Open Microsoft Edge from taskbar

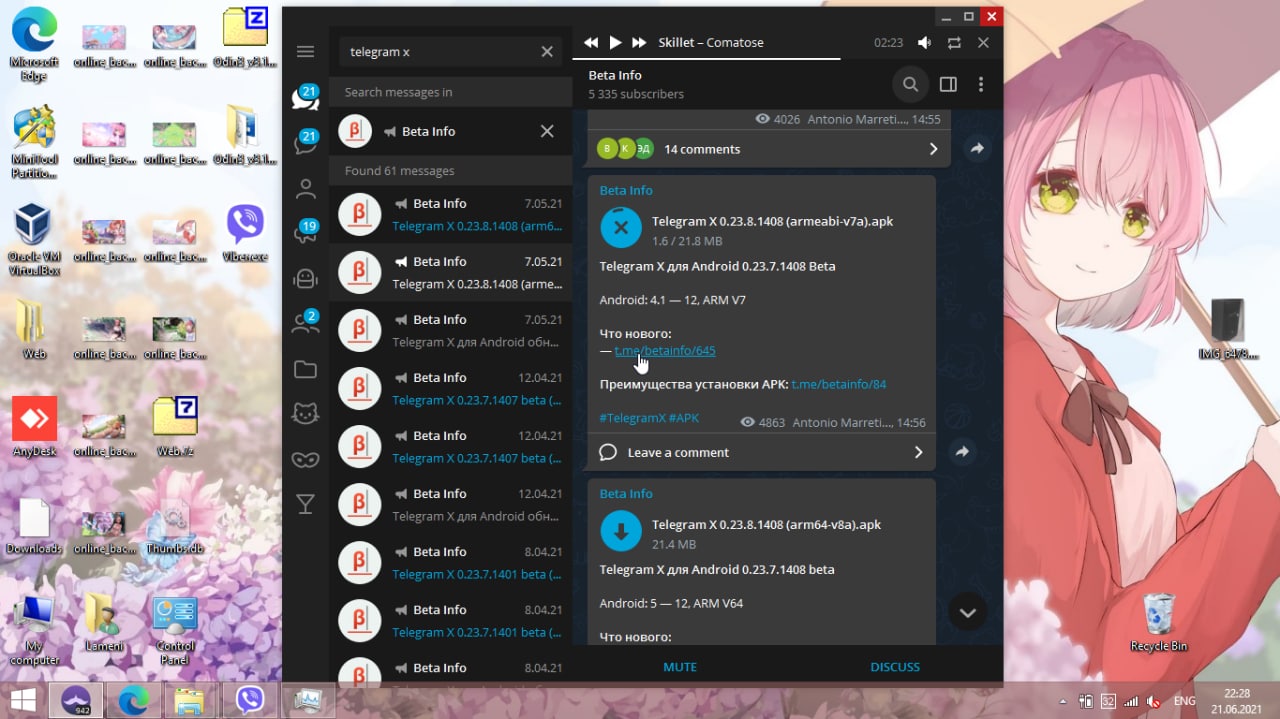pyautogui.click(x=134, y=700)
